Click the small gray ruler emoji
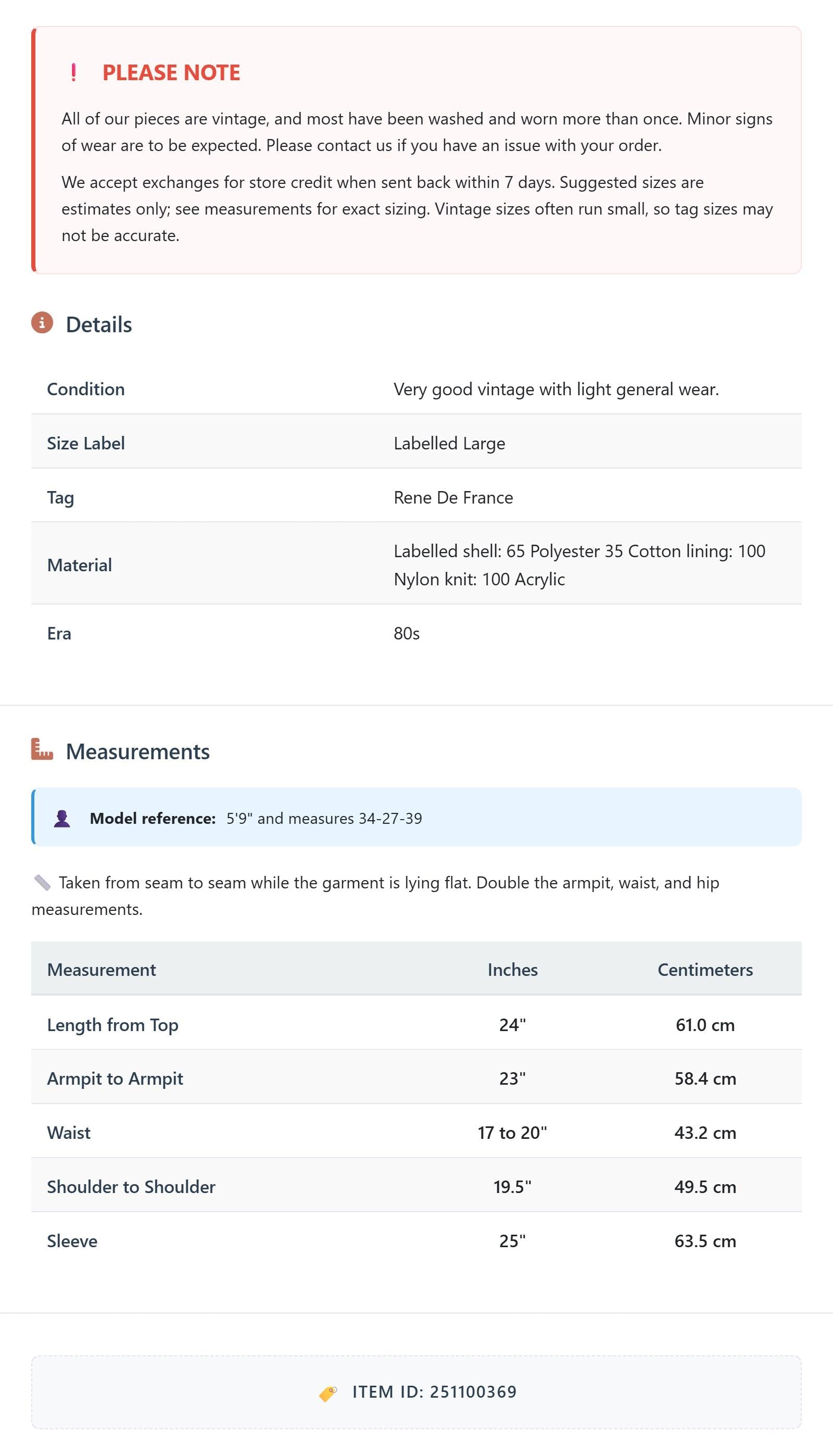This screenshot has height=1456, width=833. tap(42, 883)
